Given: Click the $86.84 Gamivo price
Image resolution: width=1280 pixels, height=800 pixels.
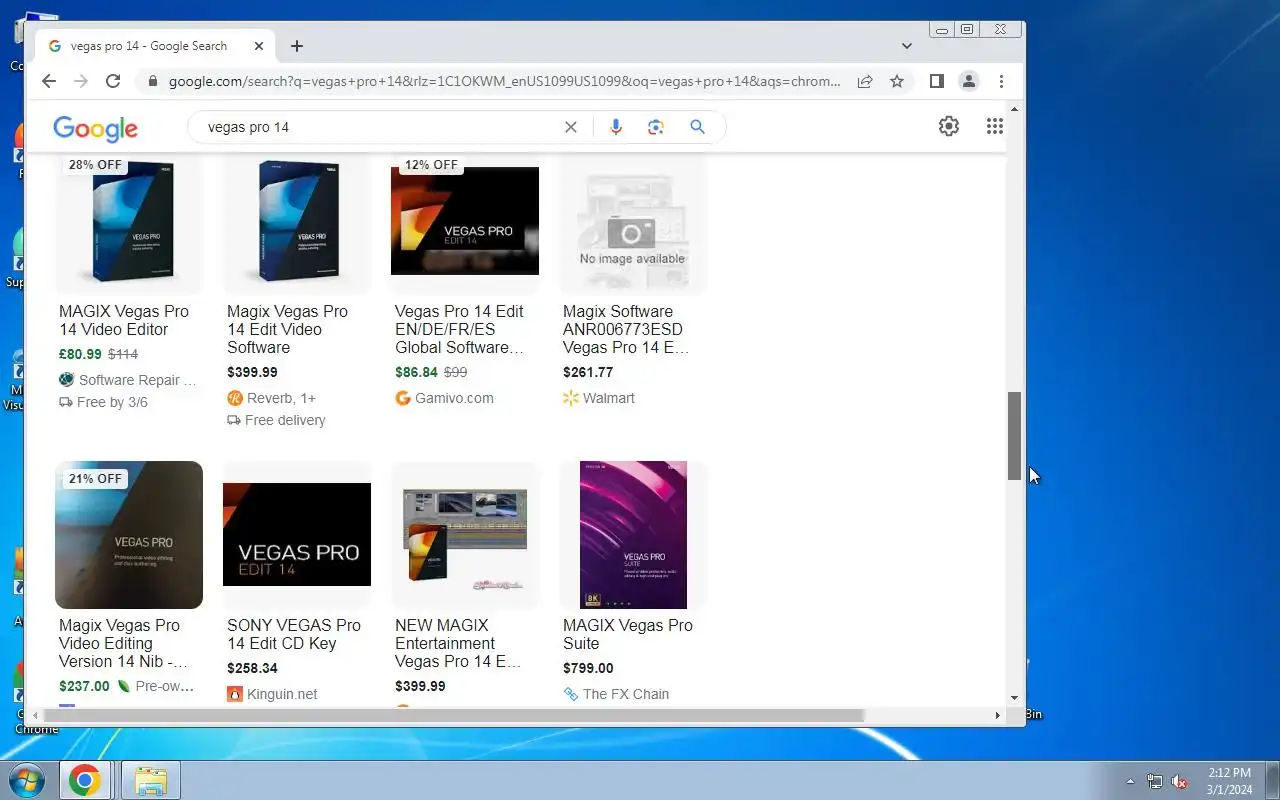Looking at the screenshot, I should click(416, 372).
